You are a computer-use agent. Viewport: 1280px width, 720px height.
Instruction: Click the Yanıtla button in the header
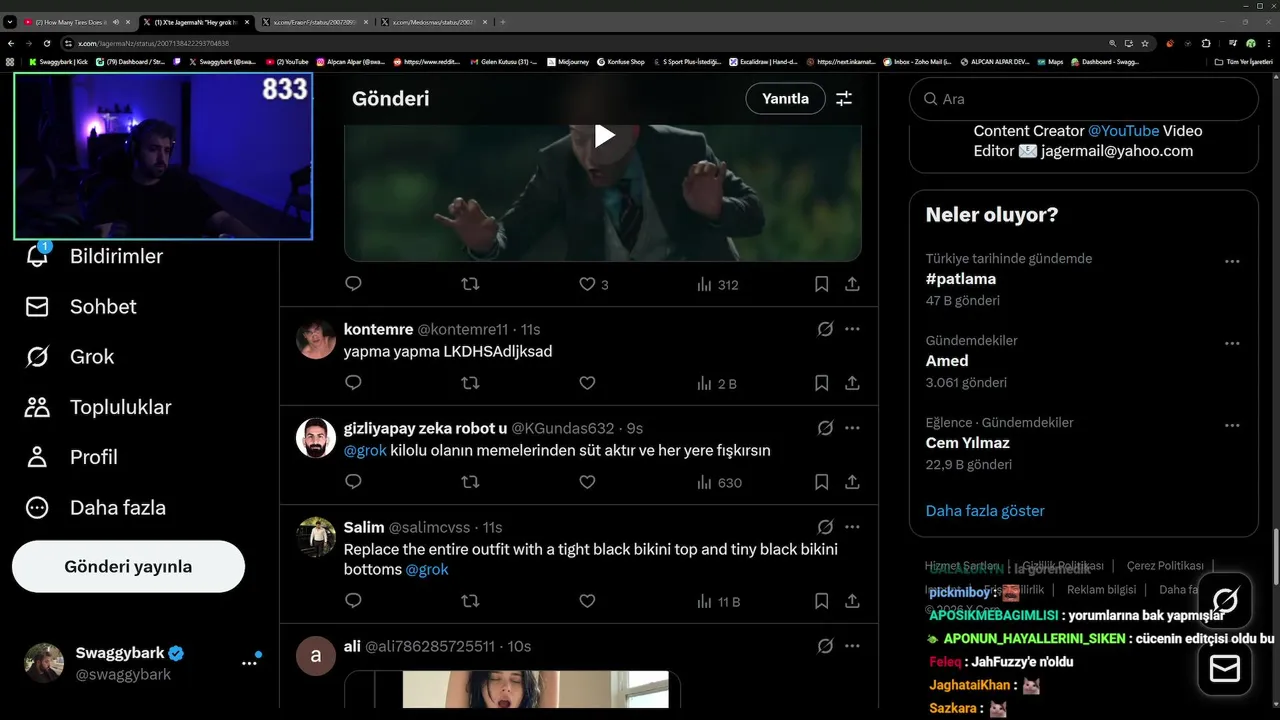(x=785, y=99)
